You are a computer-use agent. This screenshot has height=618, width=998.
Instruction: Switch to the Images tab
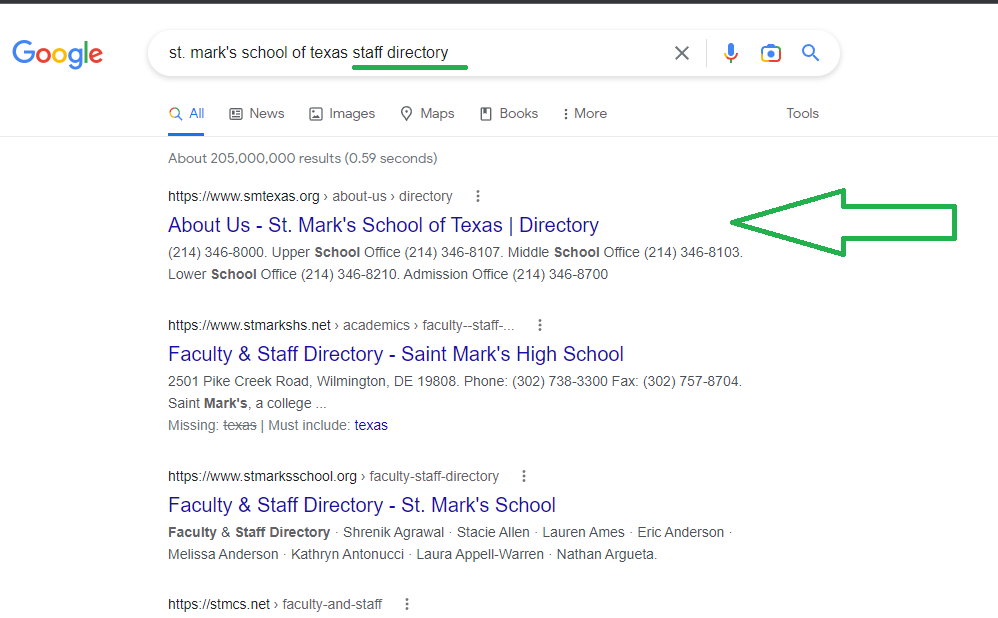pyautogui.click(x=342, y=114)
